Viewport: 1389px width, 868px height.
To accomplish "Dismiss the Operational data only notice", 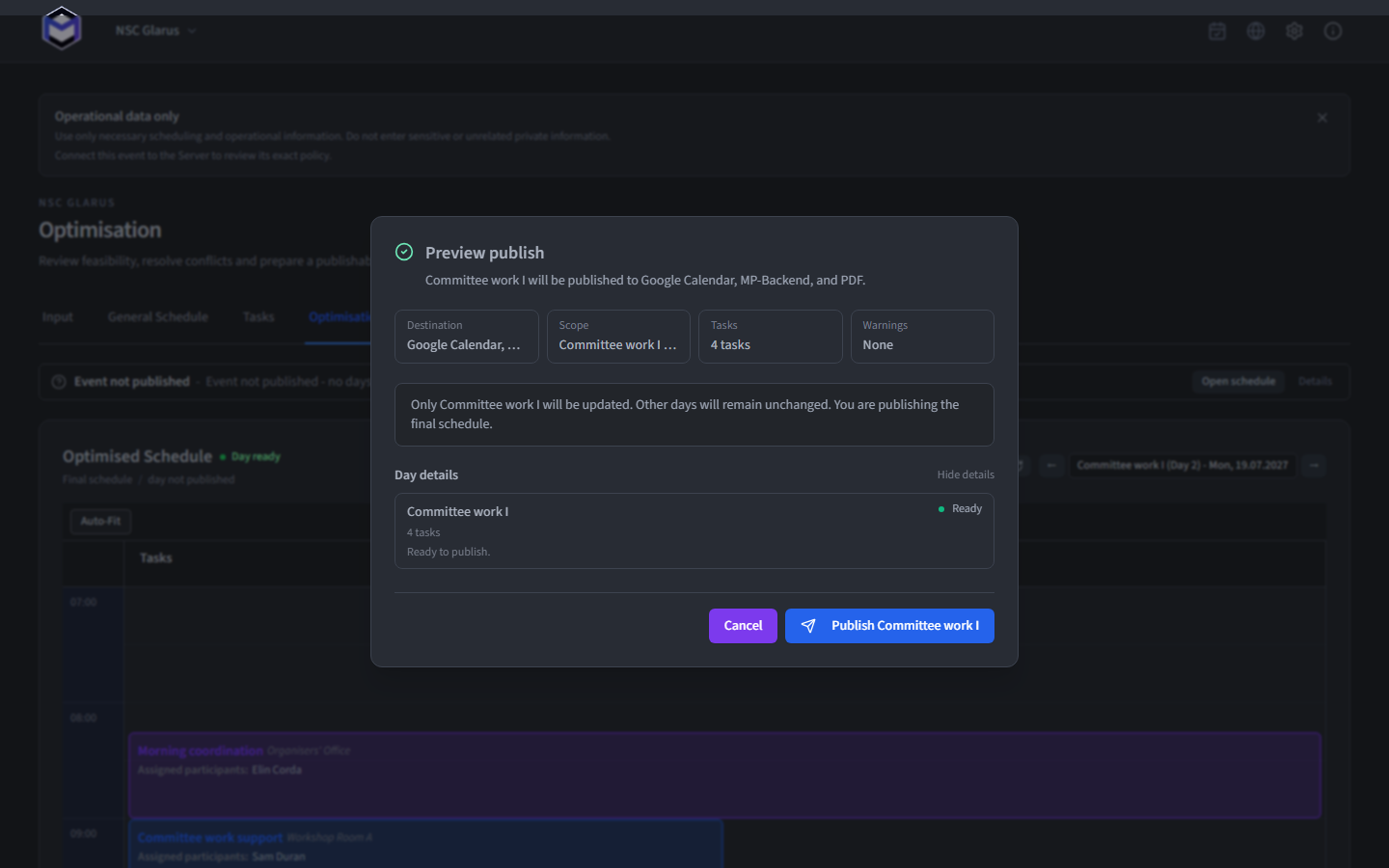I will point(1322,118).
